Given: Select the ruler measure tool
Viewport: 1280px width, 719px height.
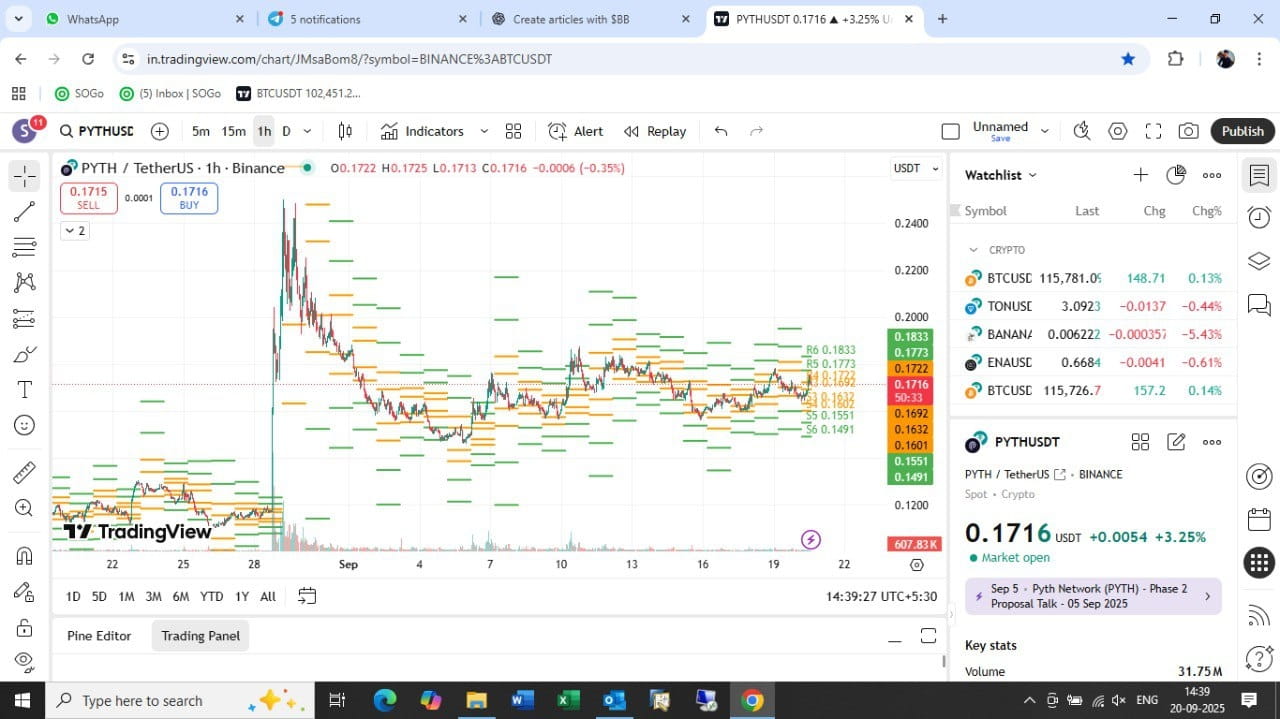Looking at the screenshot, I should click(x=25, y=472).
